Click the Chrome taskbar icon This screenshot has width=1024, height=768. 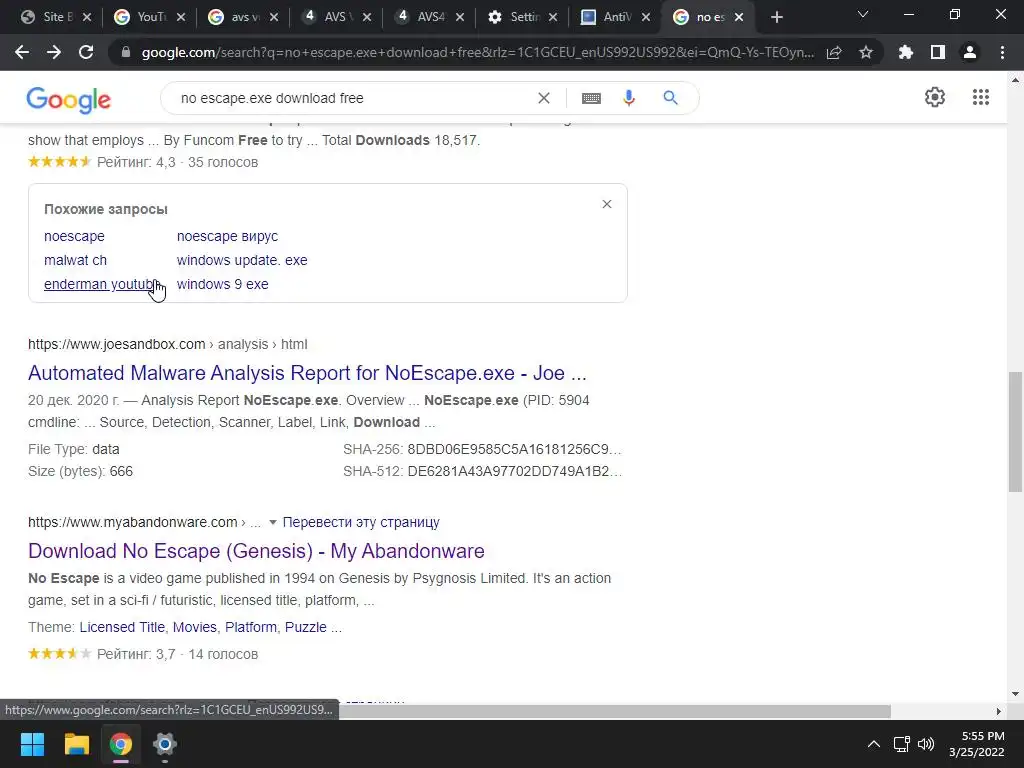[121, 744]
